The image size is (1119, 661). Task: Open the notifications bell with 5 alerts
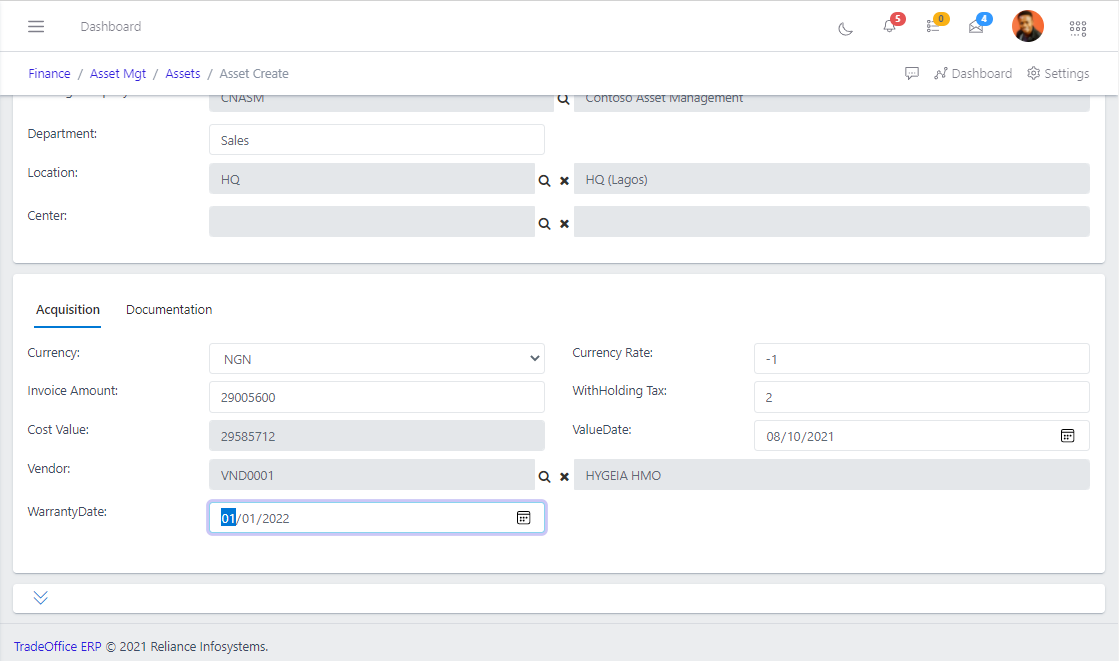click(x=889, y=27)
